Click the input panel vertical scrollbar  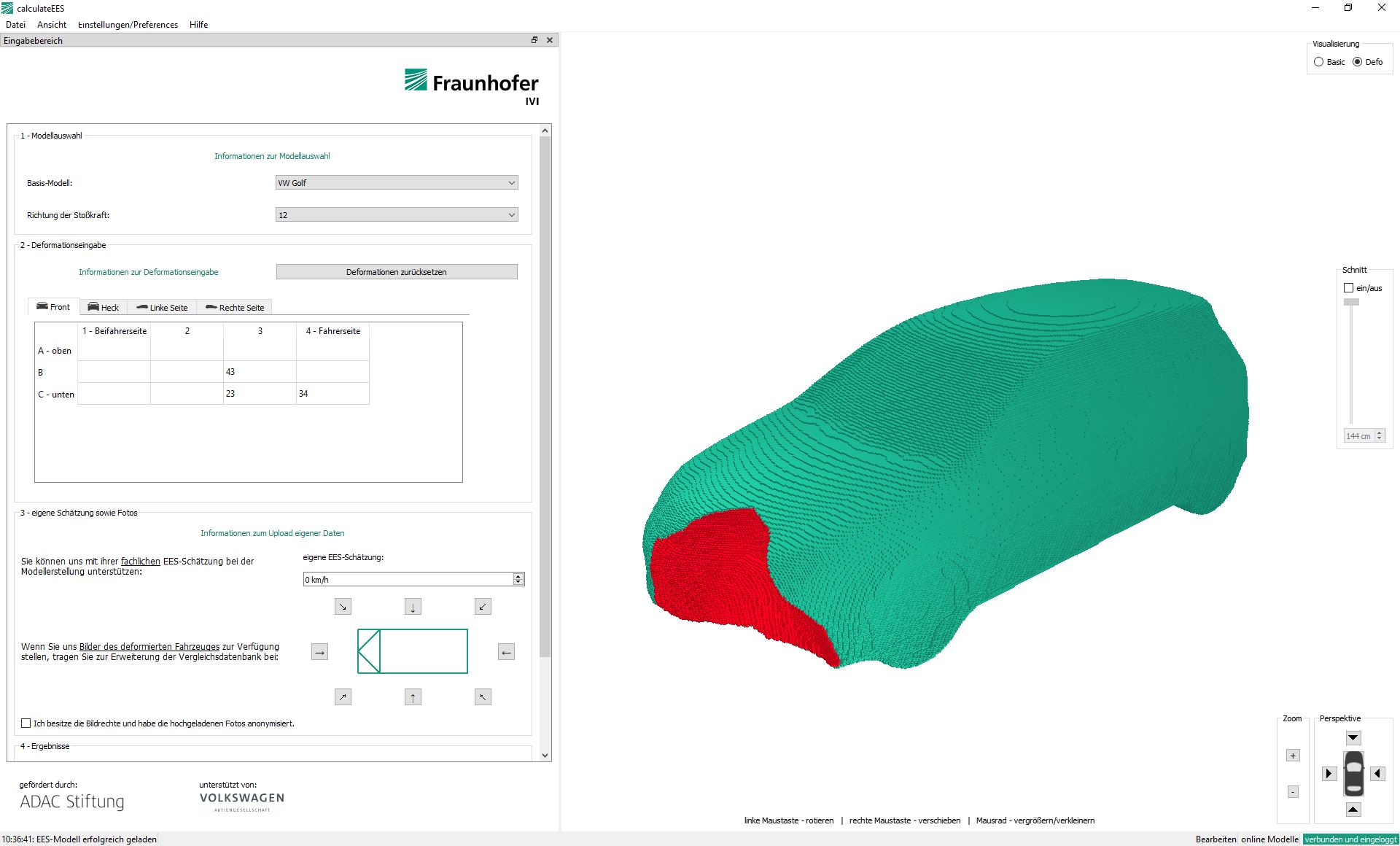click(545, 397)
